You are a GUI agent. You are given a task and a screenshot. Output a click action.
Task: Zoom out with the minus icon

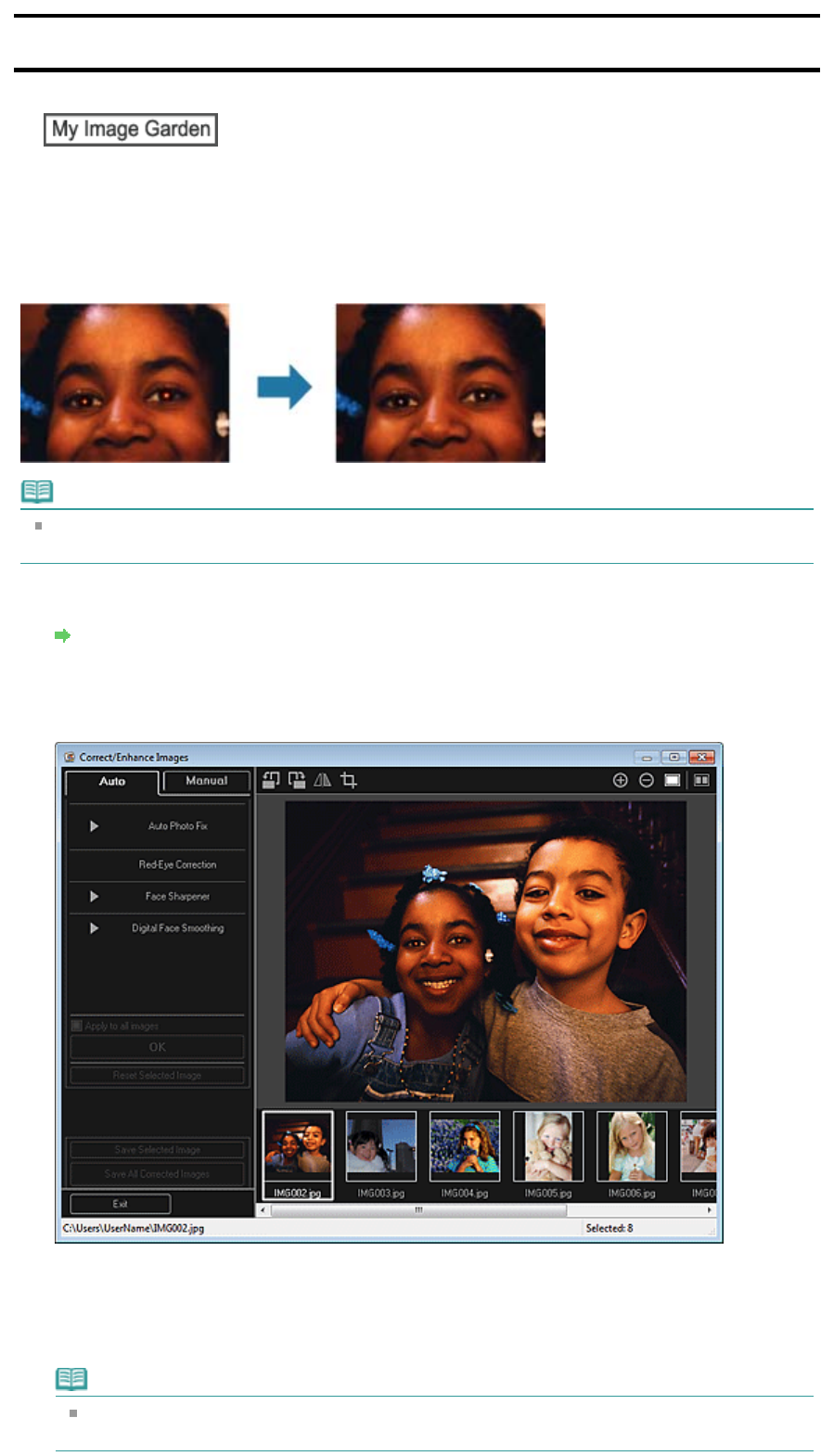[x=647, y=780]
